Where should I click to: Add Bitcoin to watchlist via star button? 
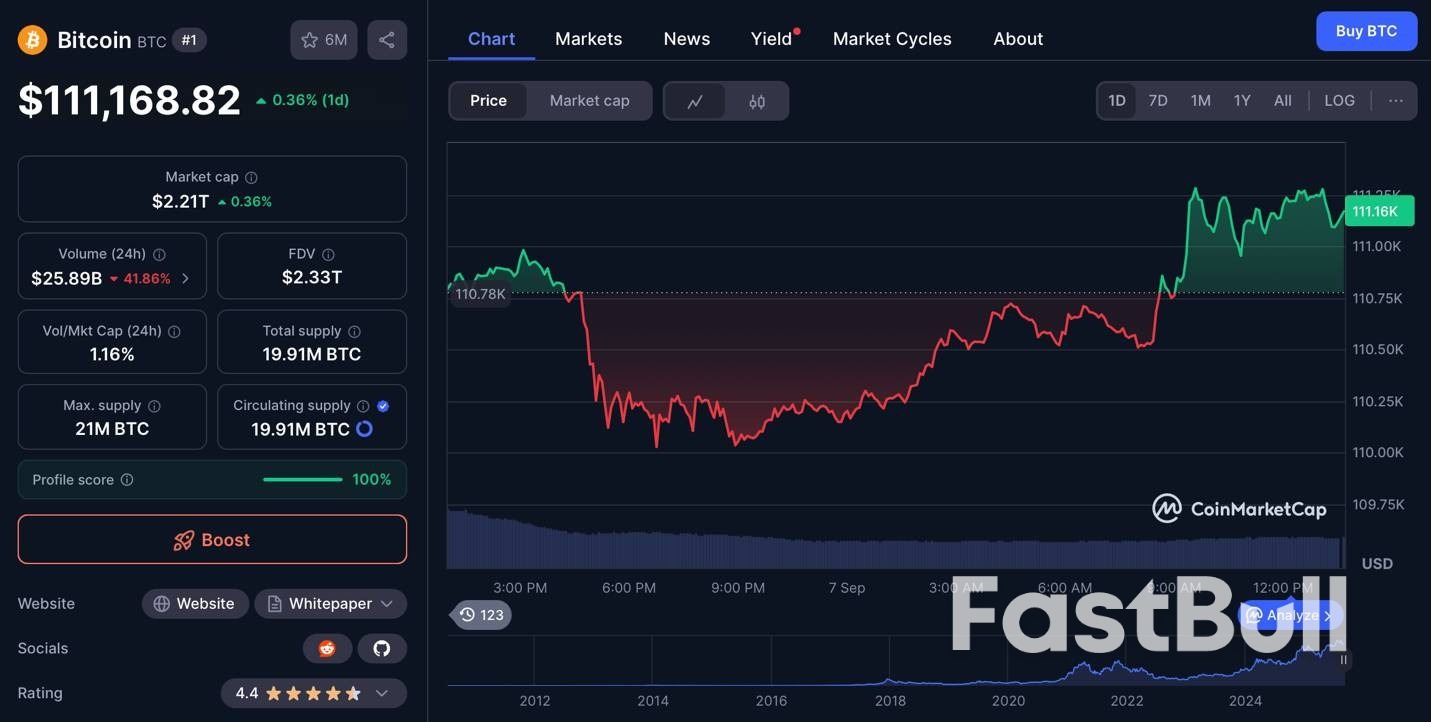point(323,40)
